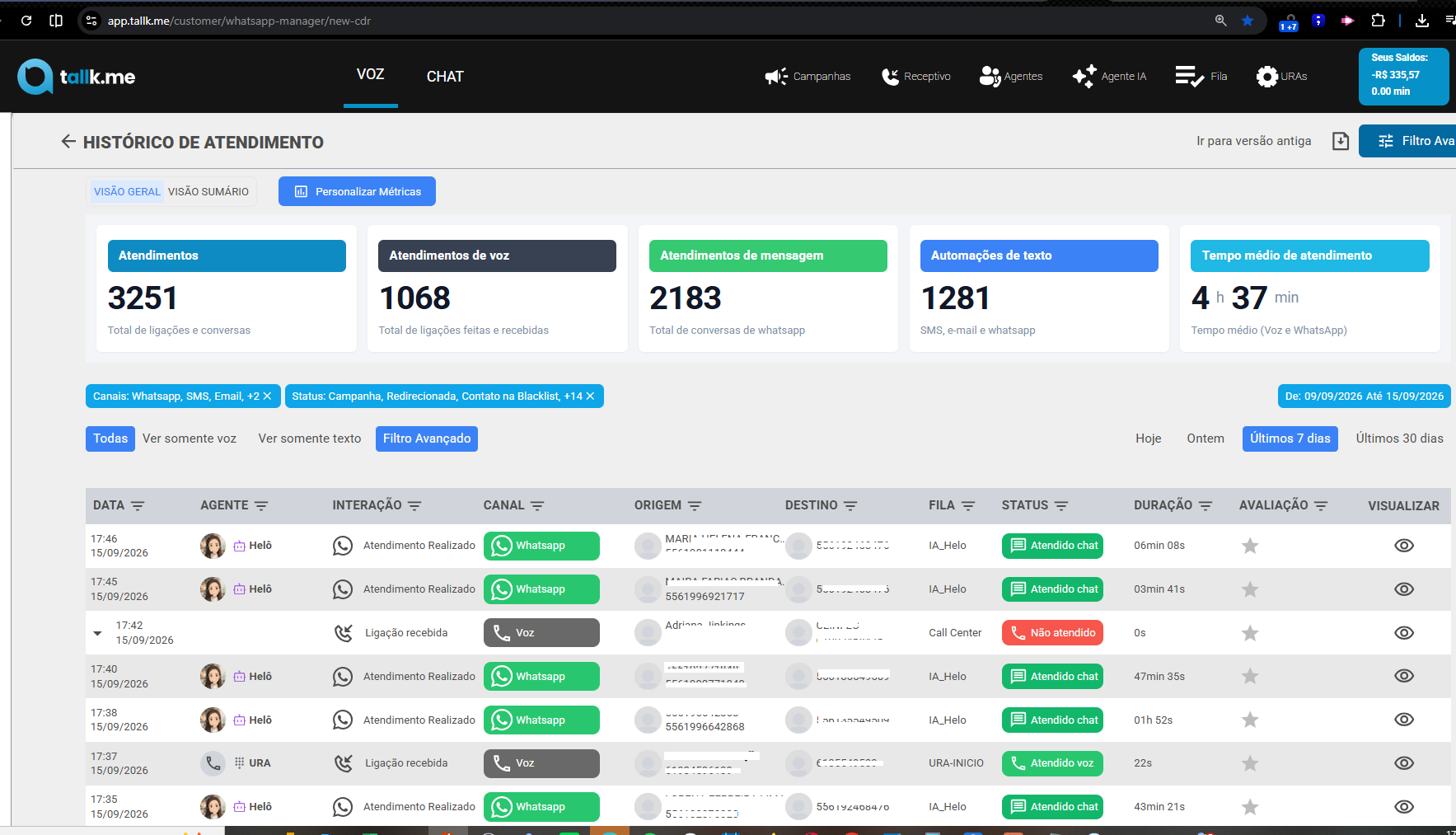Switch to VOZ tab
The image size is (1456, 835).
371,75
